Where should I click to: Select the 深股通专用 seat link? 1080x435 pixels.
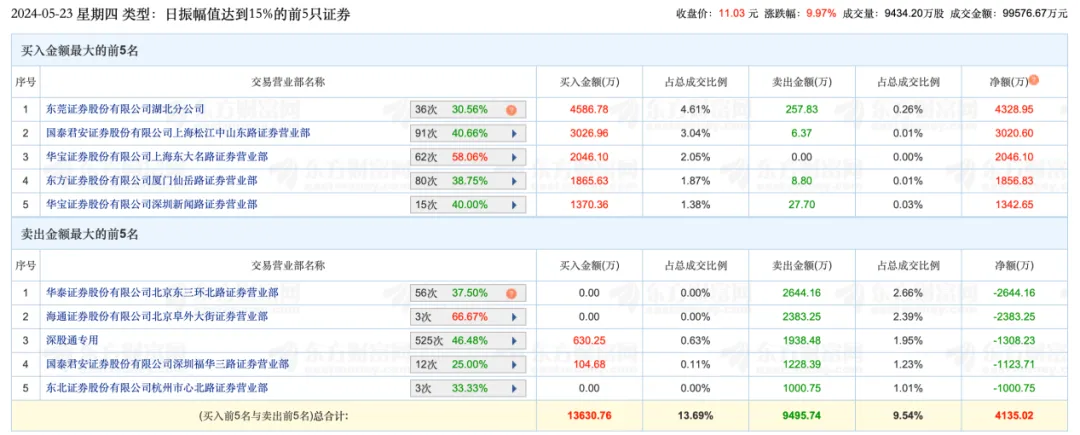(x=74, y=341)
